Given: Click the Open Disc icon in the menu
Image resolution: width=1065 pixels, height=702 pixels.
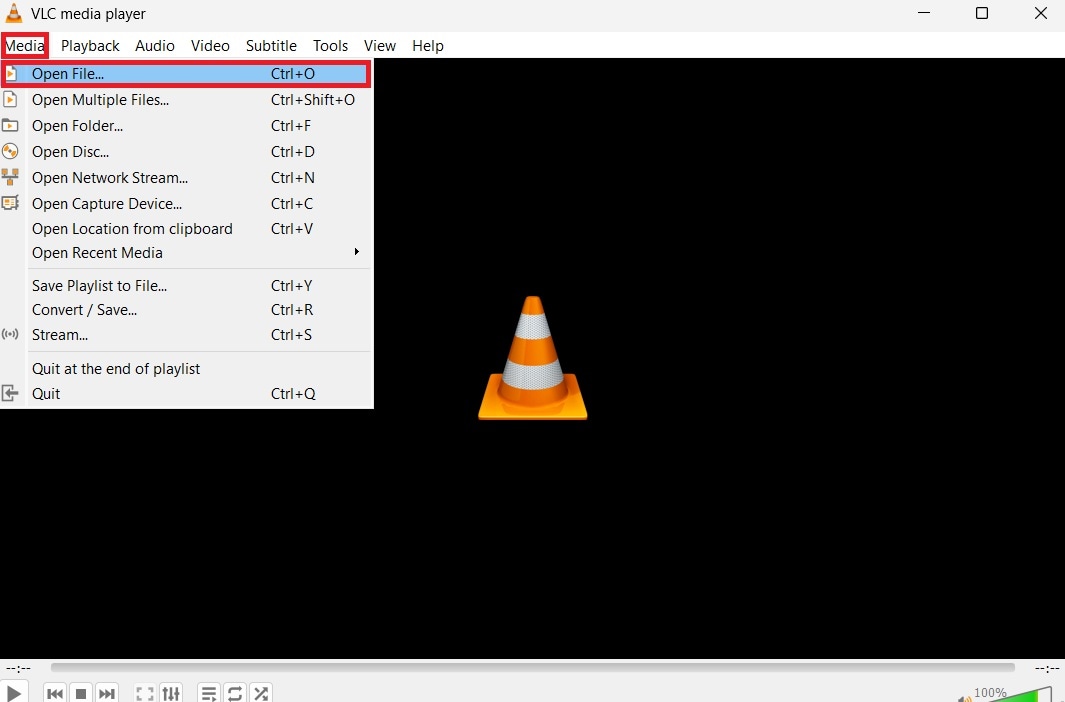Looking at the screenshot, I should pyautogui.click(x=9, y=151).
